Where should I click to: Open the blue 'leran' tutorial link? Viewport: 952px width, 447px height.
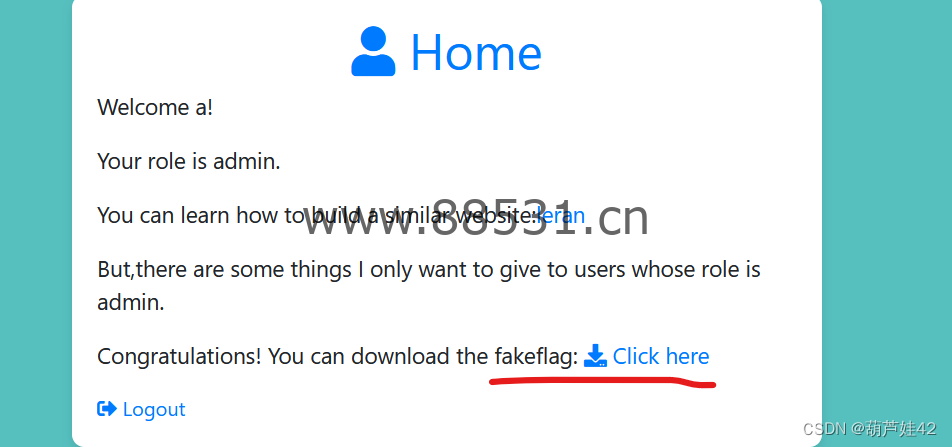562,215
